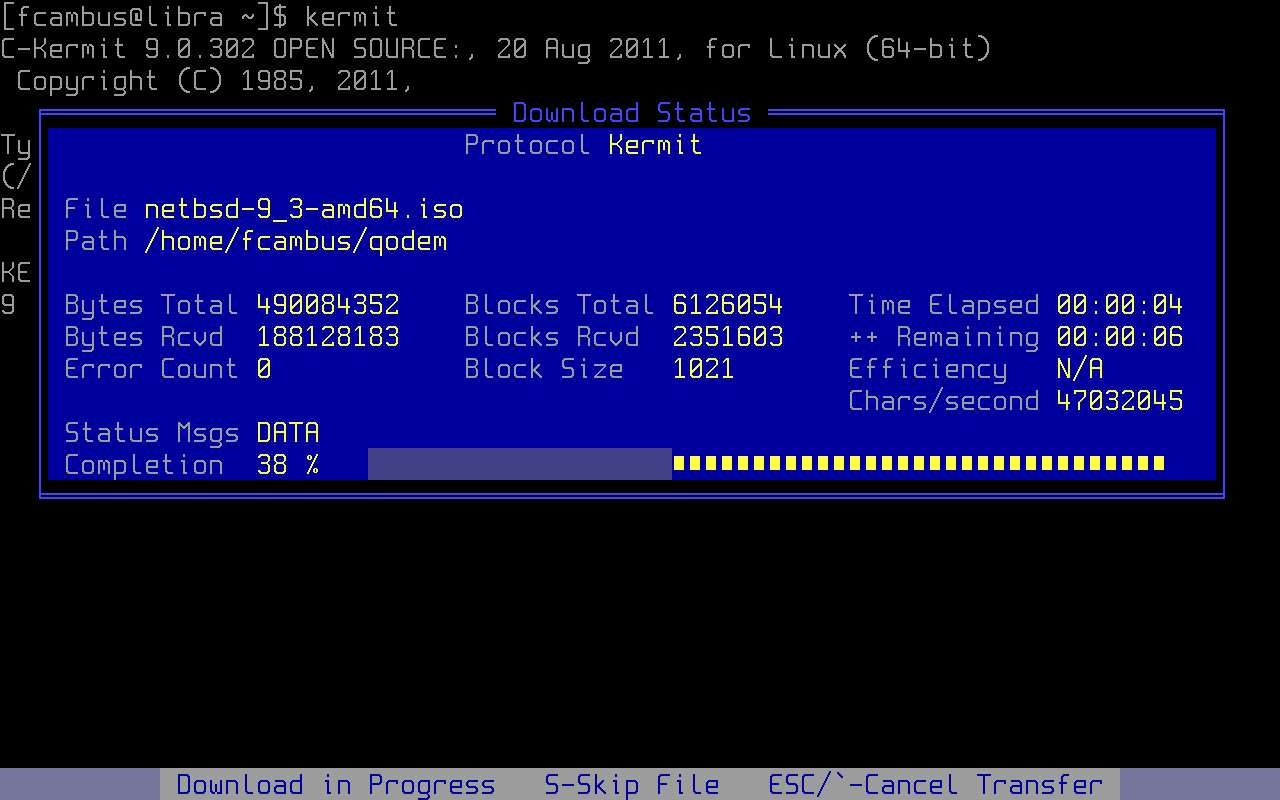1280x800 pixels.
Task: Click the 'Download Status' window title
Action: click(x=632, y=113)
